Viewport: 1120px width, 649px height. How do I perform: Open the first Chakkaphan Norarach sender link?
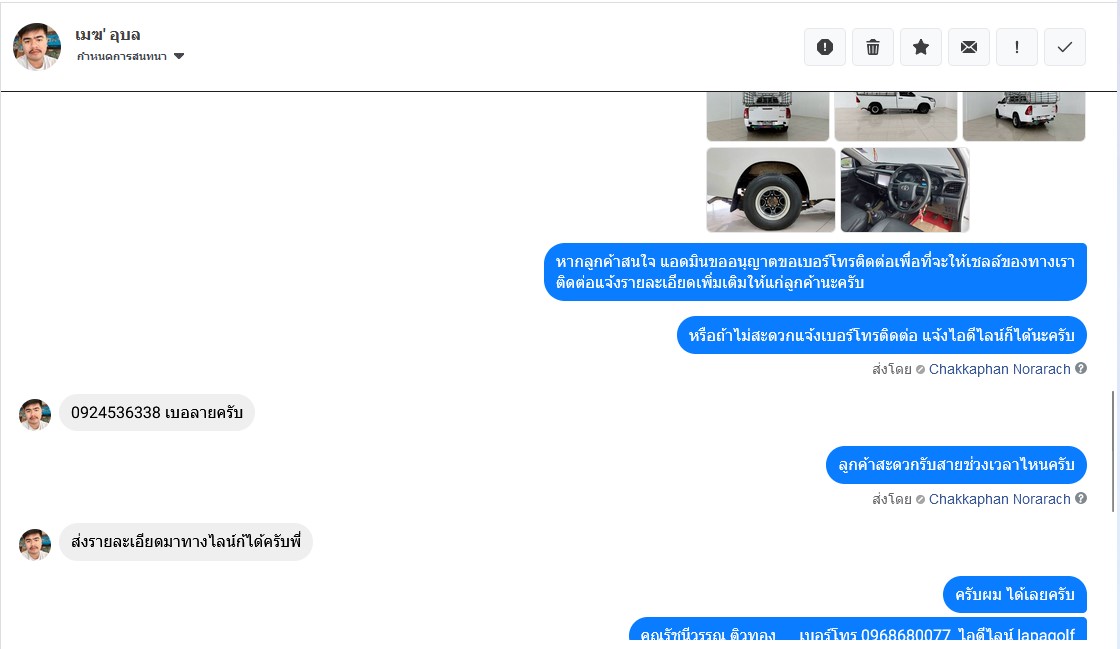(999, 369)
